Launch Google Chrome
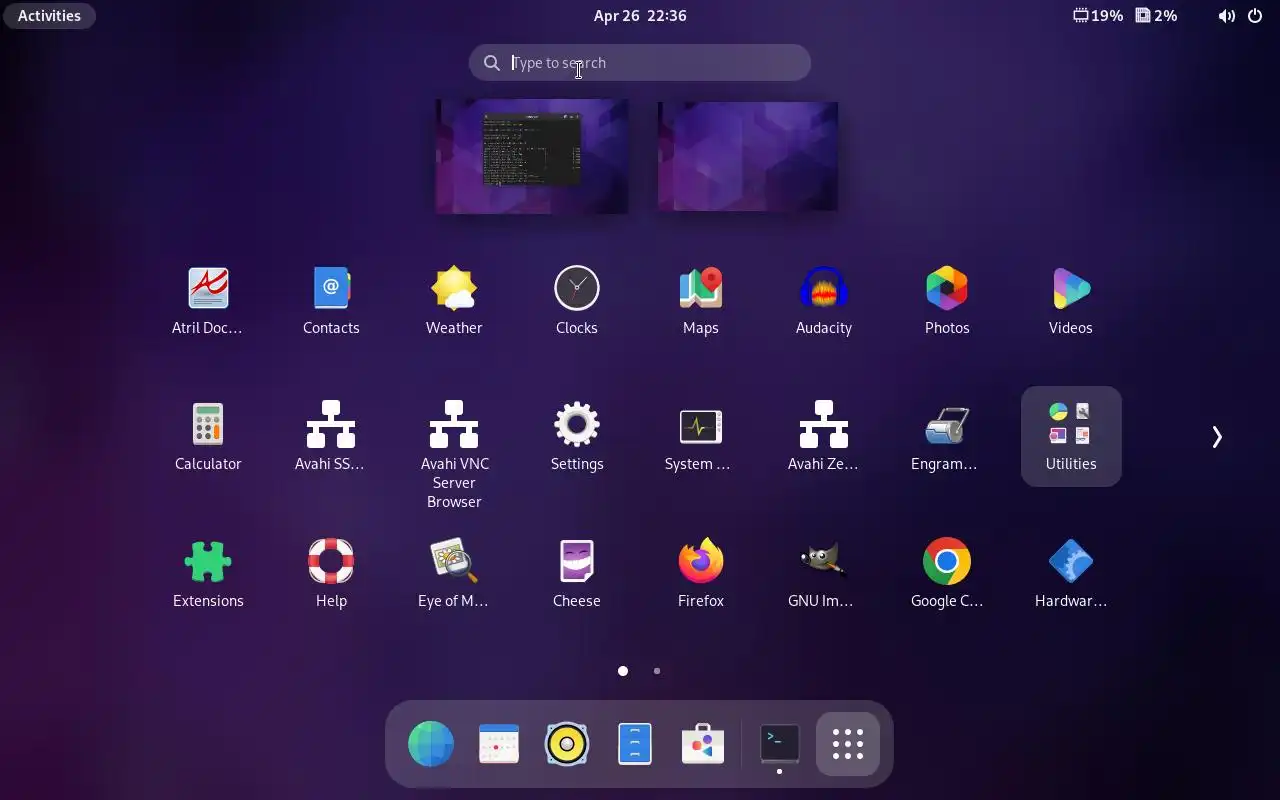The image size is (1280, 800). [947, 573]
